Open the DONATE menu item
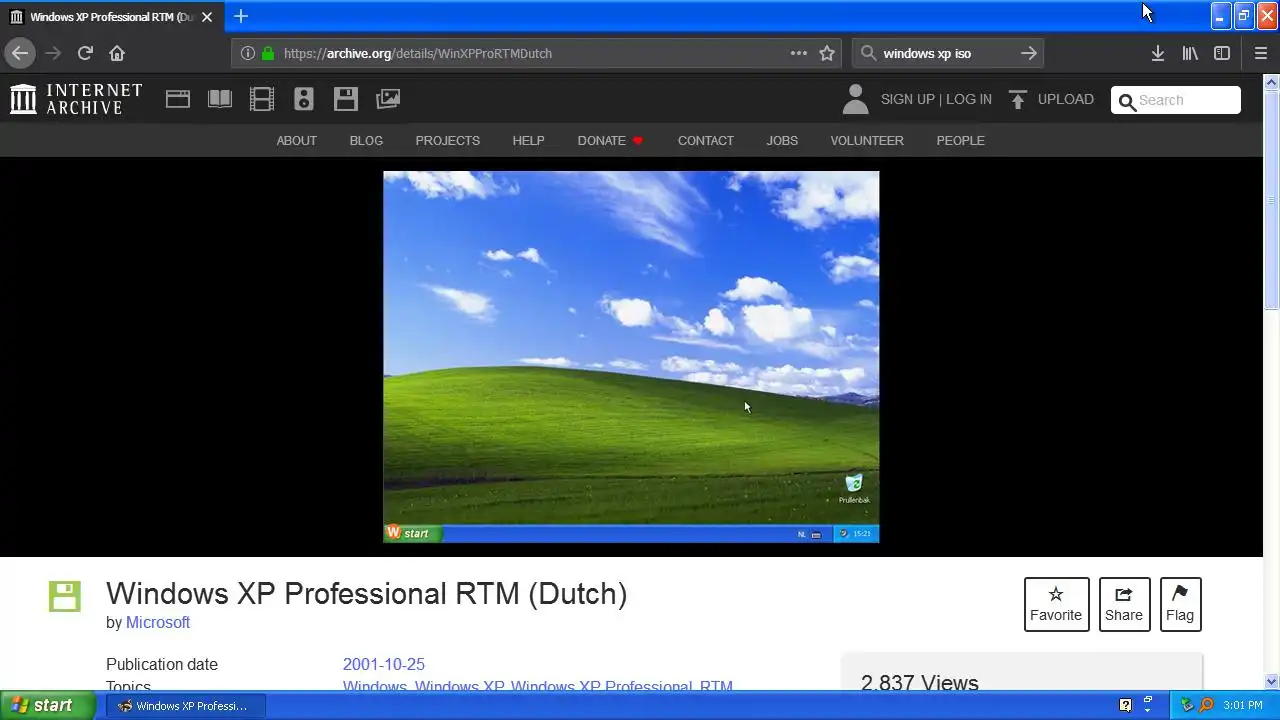The width and height of the screenshot is (1280, 720). pyautogui.click(x=610, y=141)
